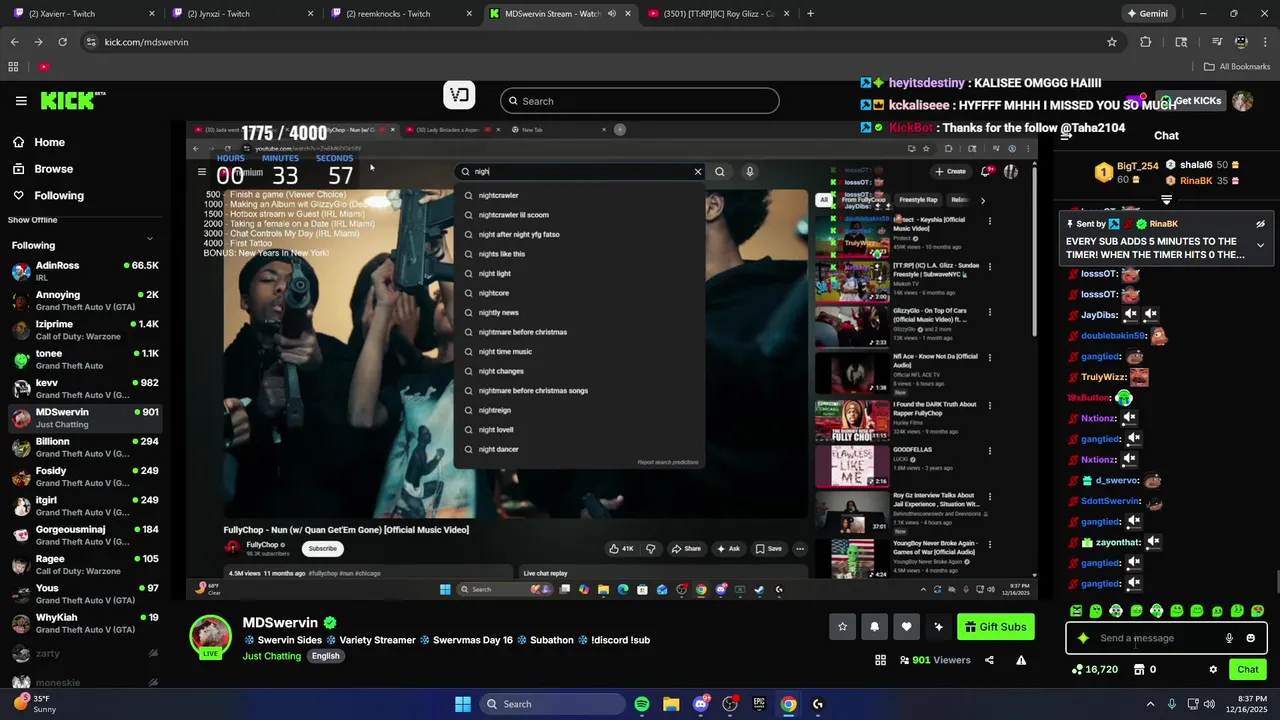Viewport: 1280px width, 720px height.
Task: Open chat settings gear
Action: [x=1213, y=670]
